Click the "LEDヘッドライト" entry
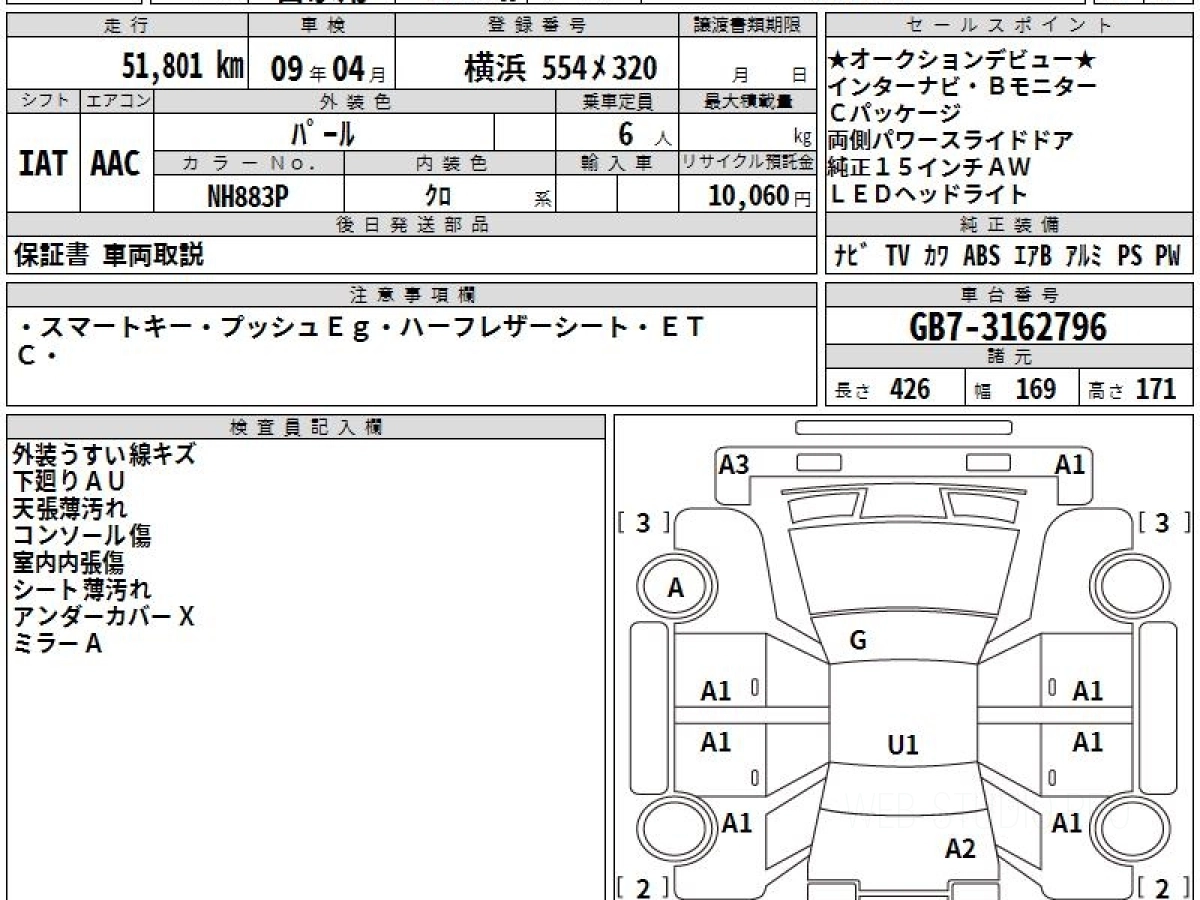 click(x=929, y=194)
